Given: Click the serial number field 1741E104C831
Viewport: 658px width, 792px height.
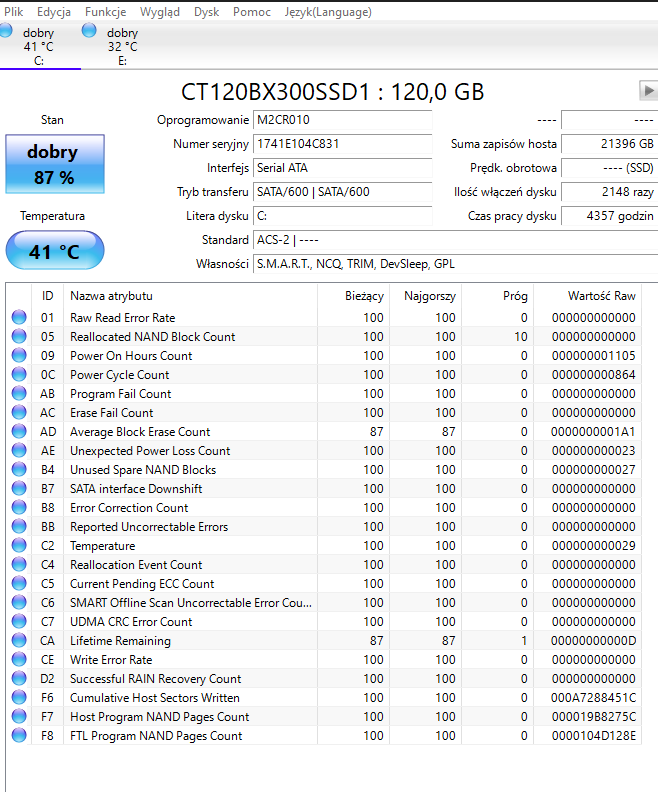Looking at the screenshot, I should (x=342, y=144).
